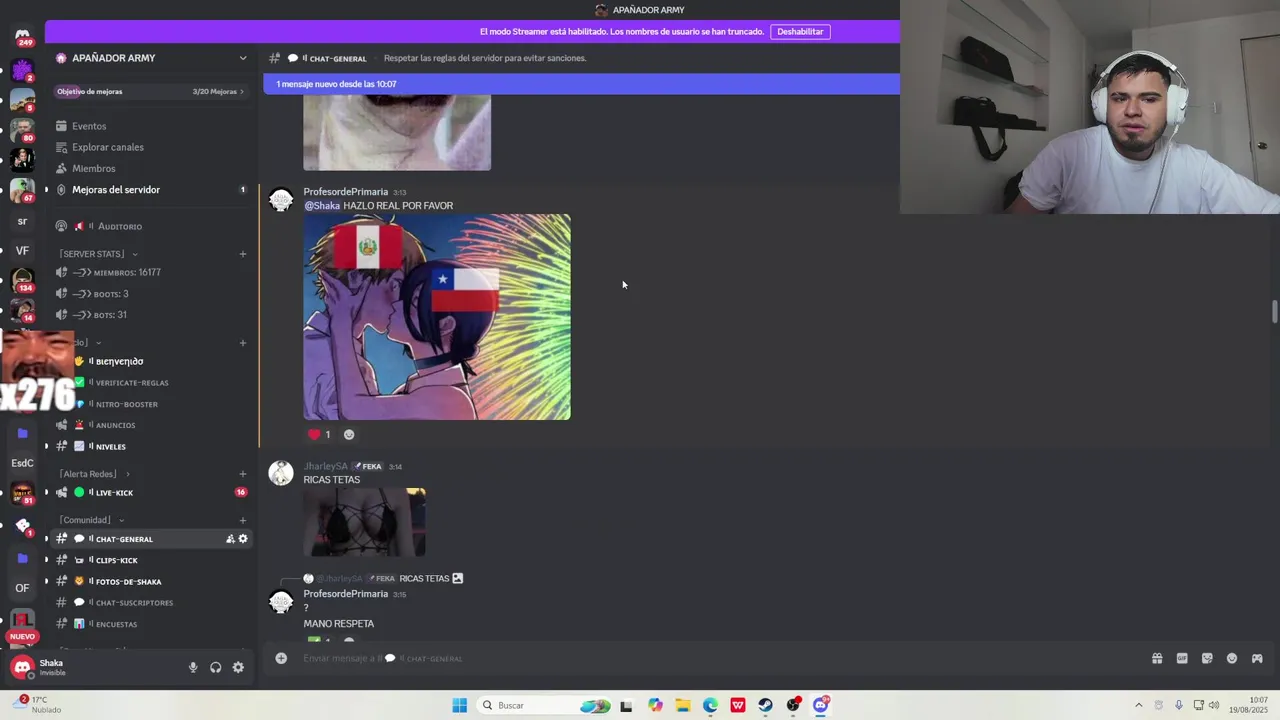Screen dimensions: 1280x720
Task: Open the activities game controller icon
Action: tap(1257, 658)
